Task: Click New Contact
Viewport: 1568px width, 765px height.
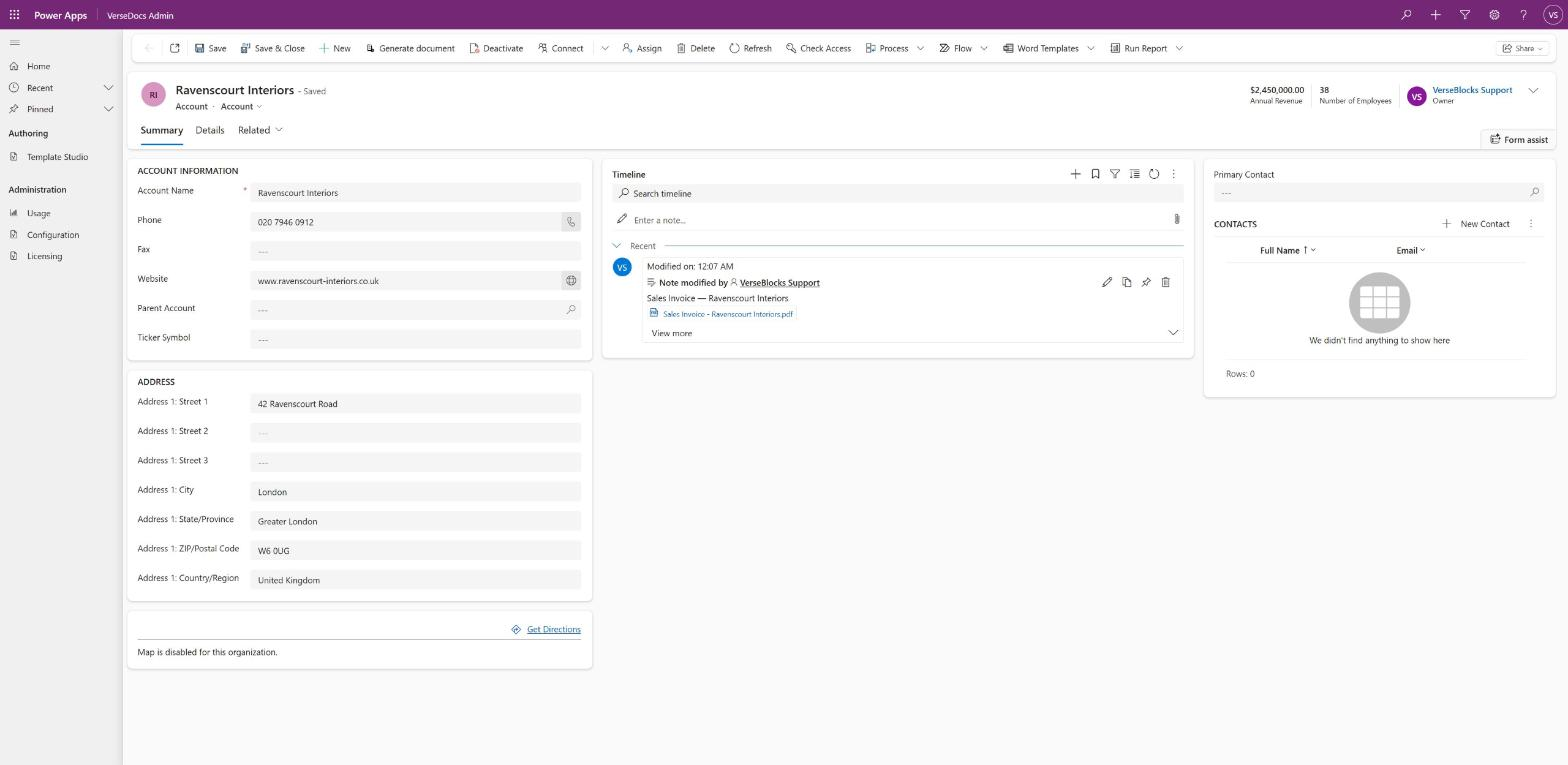Action: [x=1475, y=224]
